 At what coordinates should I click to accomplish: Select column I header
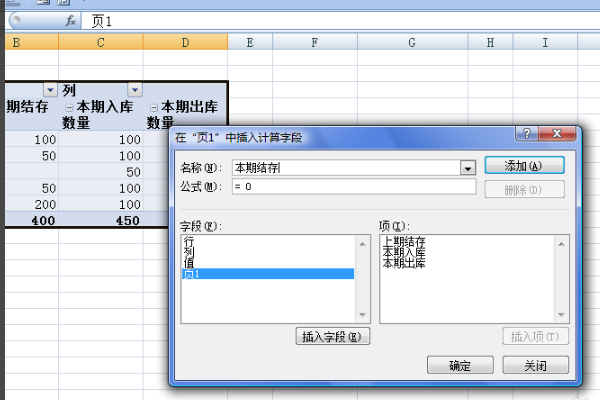(x=545, y=42)
